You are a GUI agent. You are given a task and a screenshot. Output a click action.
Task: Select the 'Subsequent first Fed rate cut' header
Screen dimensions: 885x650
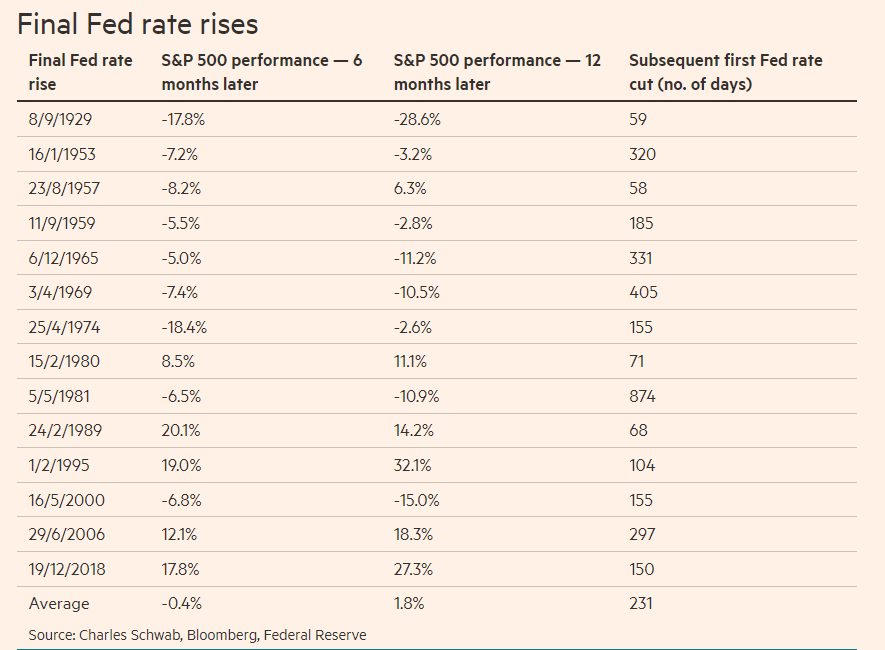click(x=726, y=72)
